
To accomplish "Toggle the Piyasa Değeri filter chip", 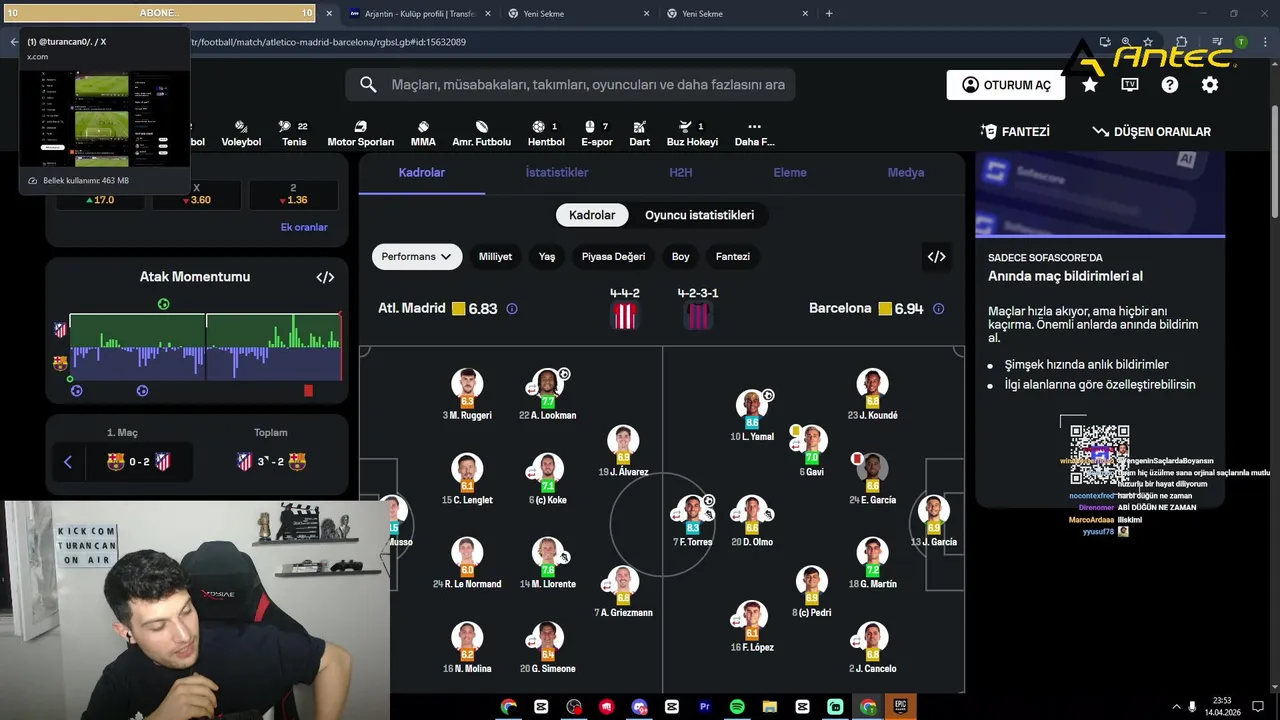I will click(613, 257).
